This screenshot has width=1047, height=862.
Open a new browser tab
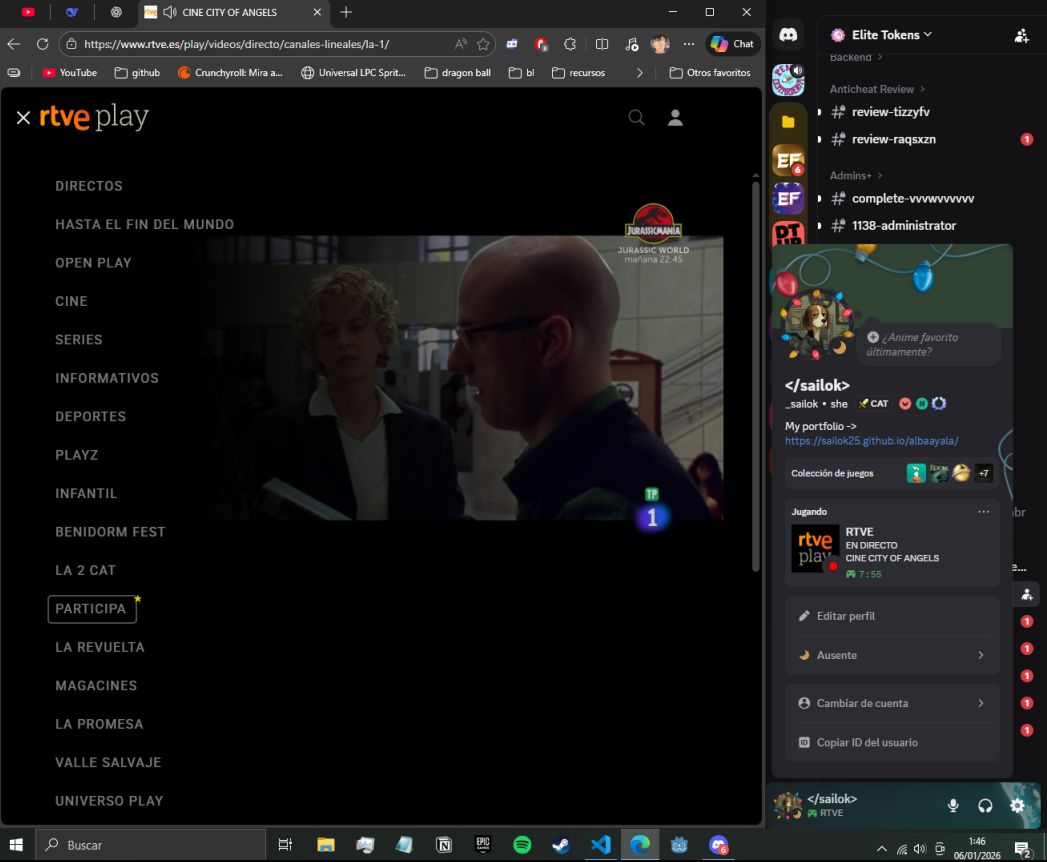click(x=346, y=12)
